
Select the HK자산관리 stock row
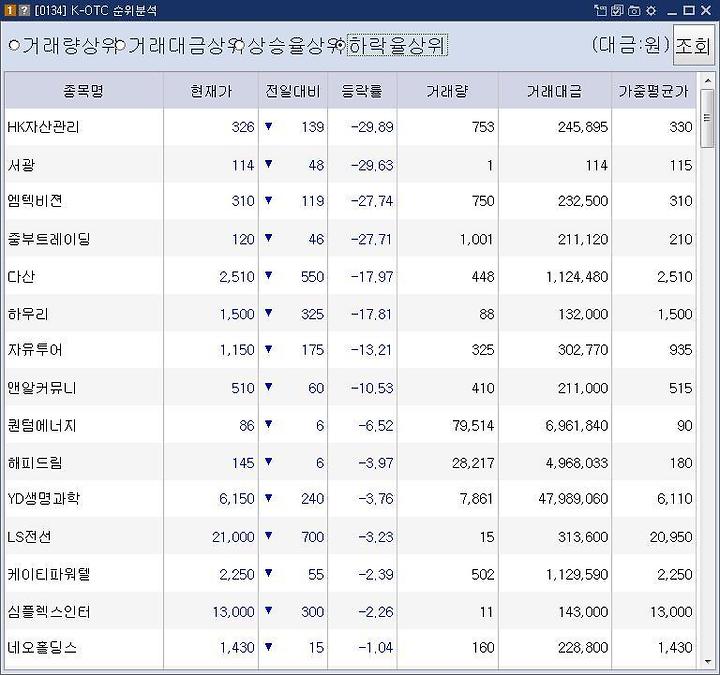click(350, 127)
